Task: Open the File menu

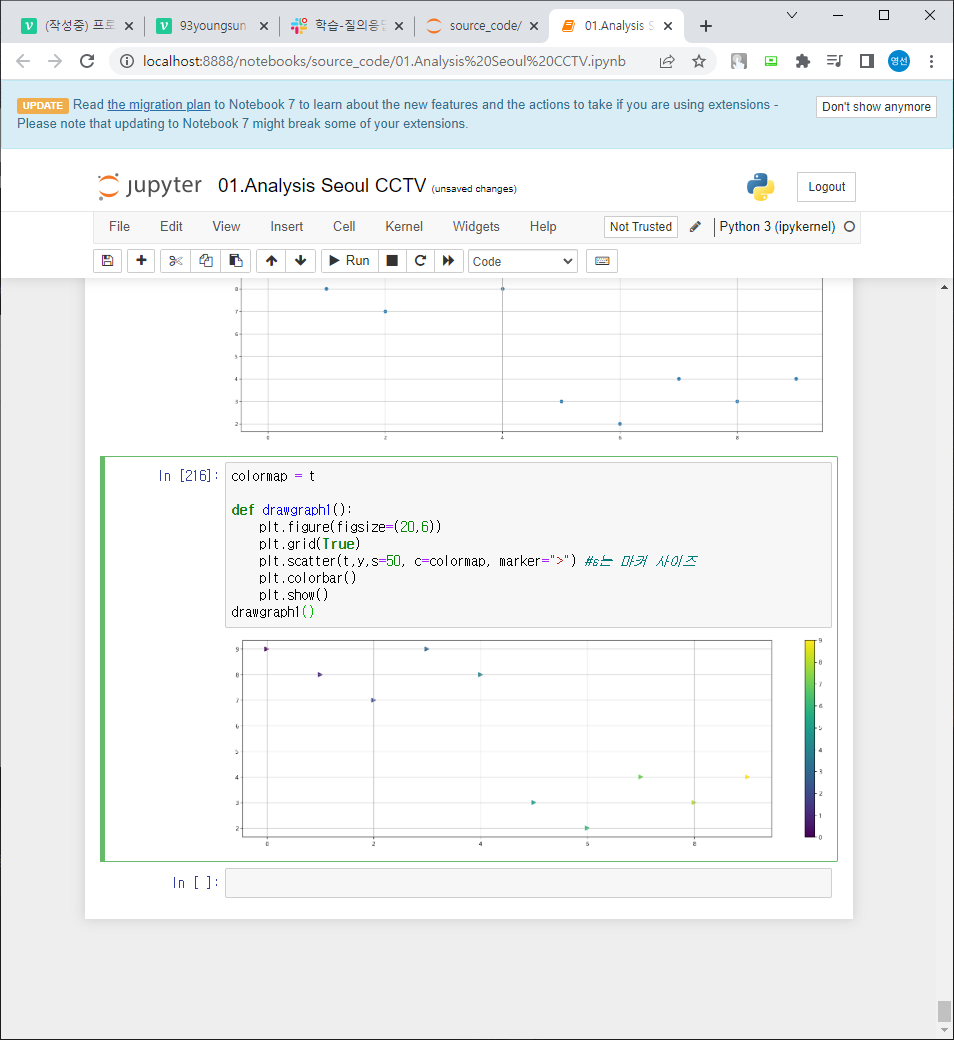Action: (119, 227)
